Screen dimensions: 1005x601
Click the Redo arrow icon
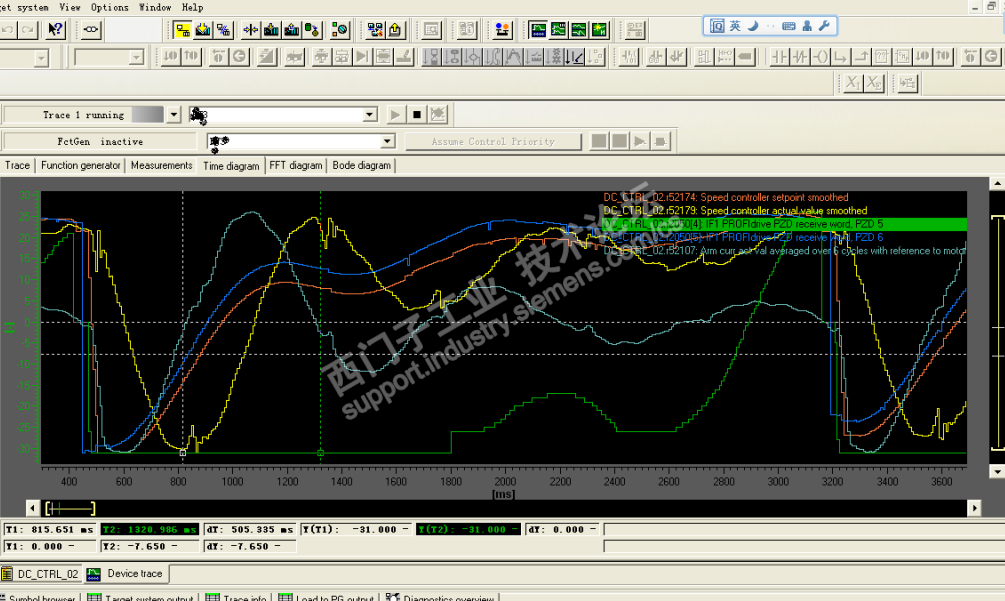point(28,29)
